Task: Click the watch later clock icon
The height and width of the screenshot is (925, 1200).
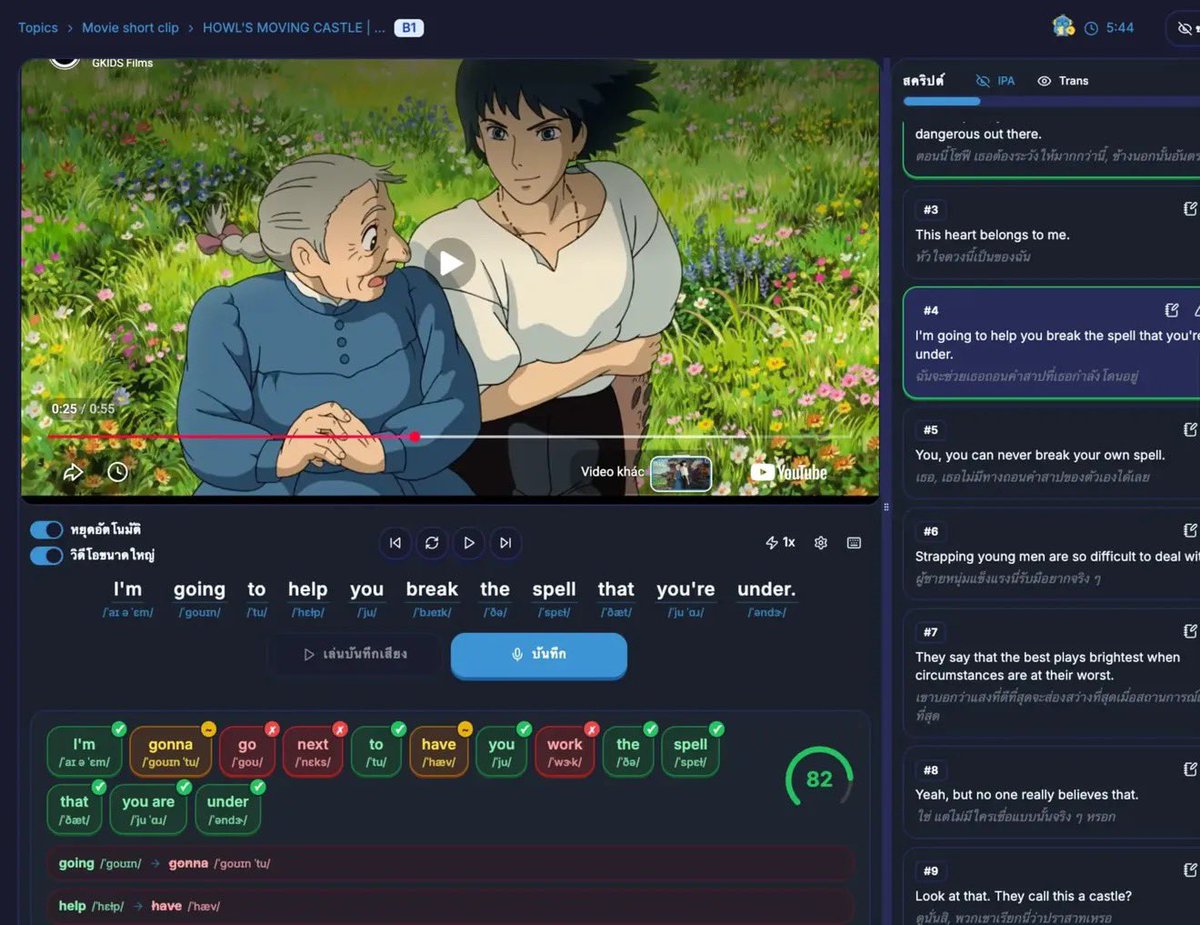Action: 118,472
